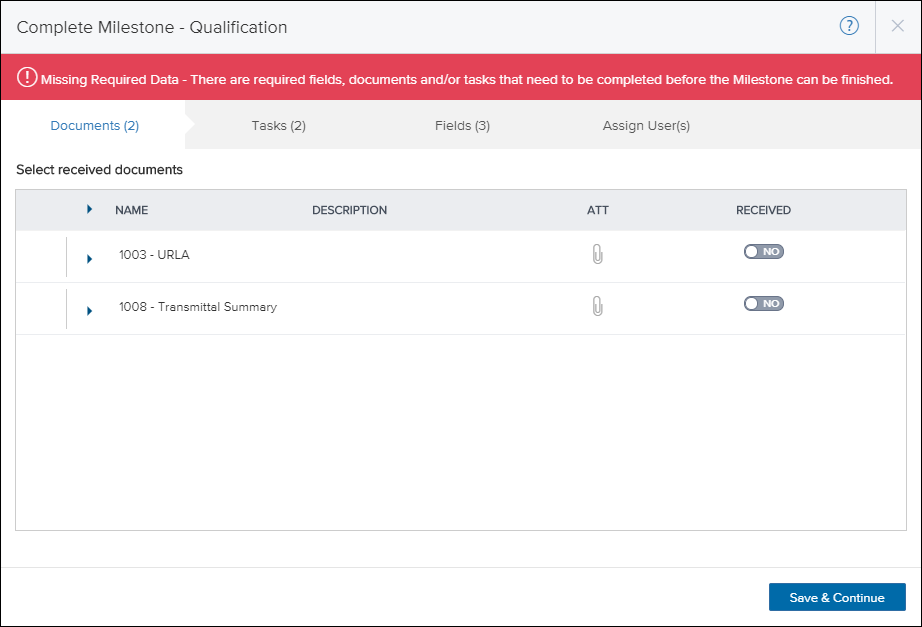Close the Complete Milestone dialog
Image resolution: width=922 pixels, height=627 pixels.
(x=897, y=26)
